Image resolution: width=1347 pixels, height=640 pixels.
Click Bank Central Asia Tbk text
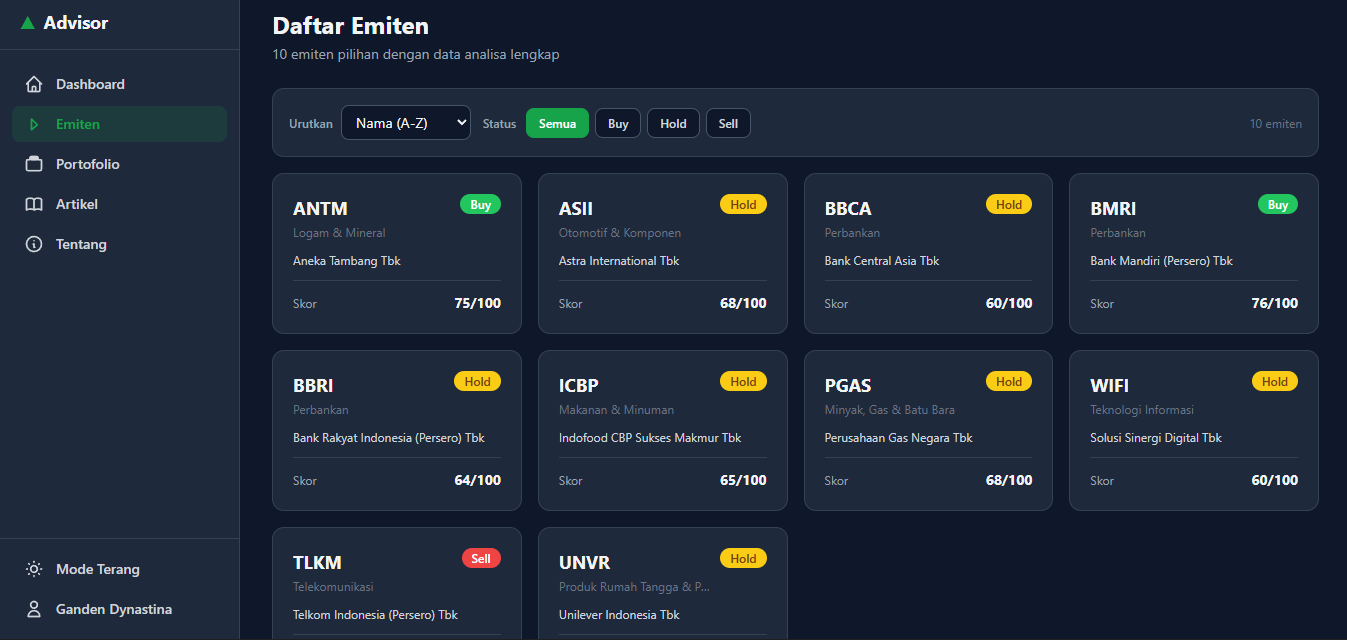pyautogui.click(x=882, y=261)
